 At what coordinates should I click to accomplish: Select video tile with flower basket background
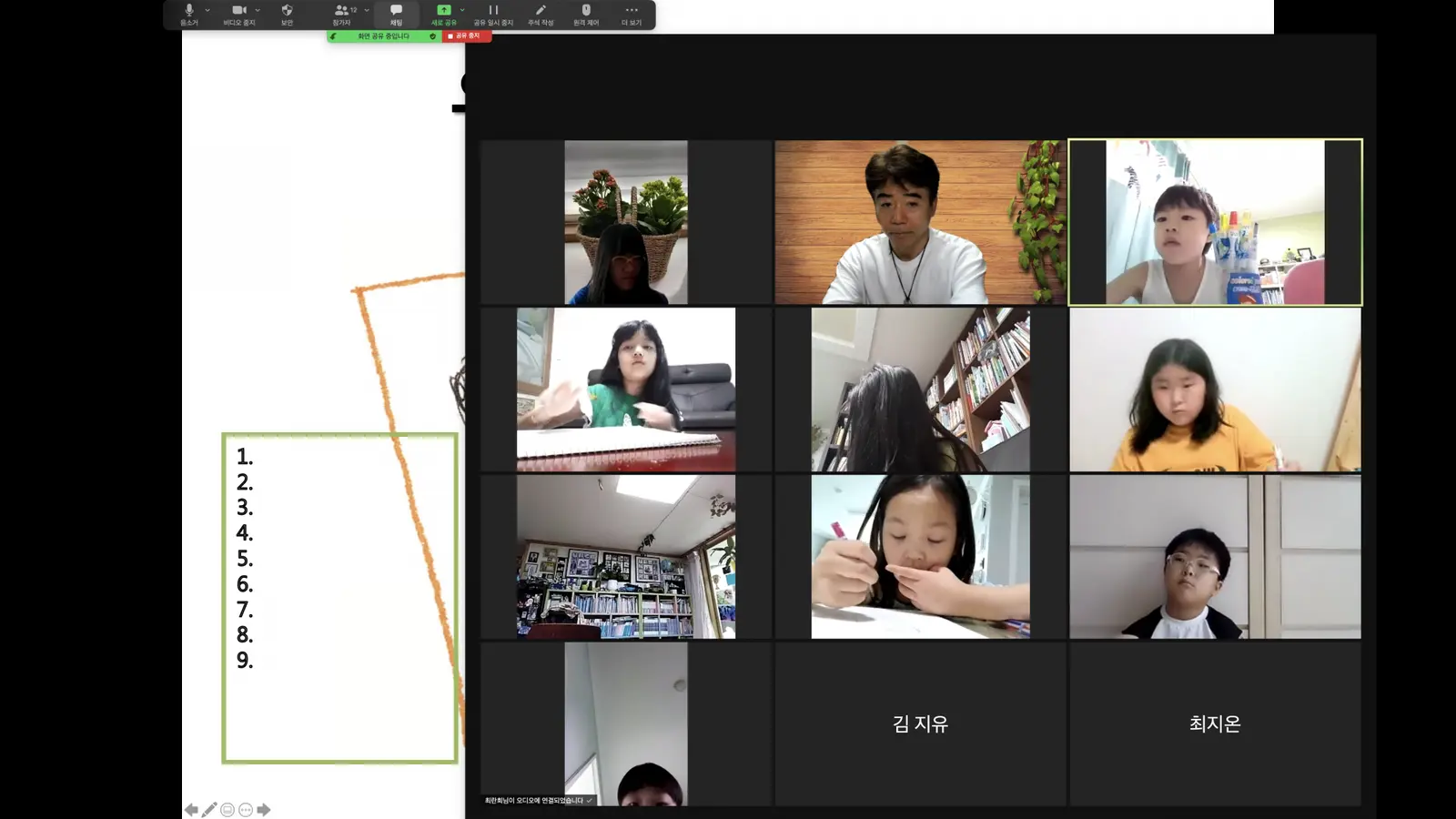(626, 222)
